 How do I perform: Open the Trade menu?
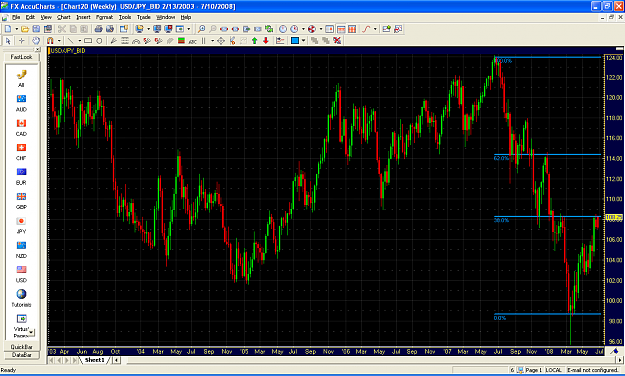pyautogui.click(x=143, y=17)
